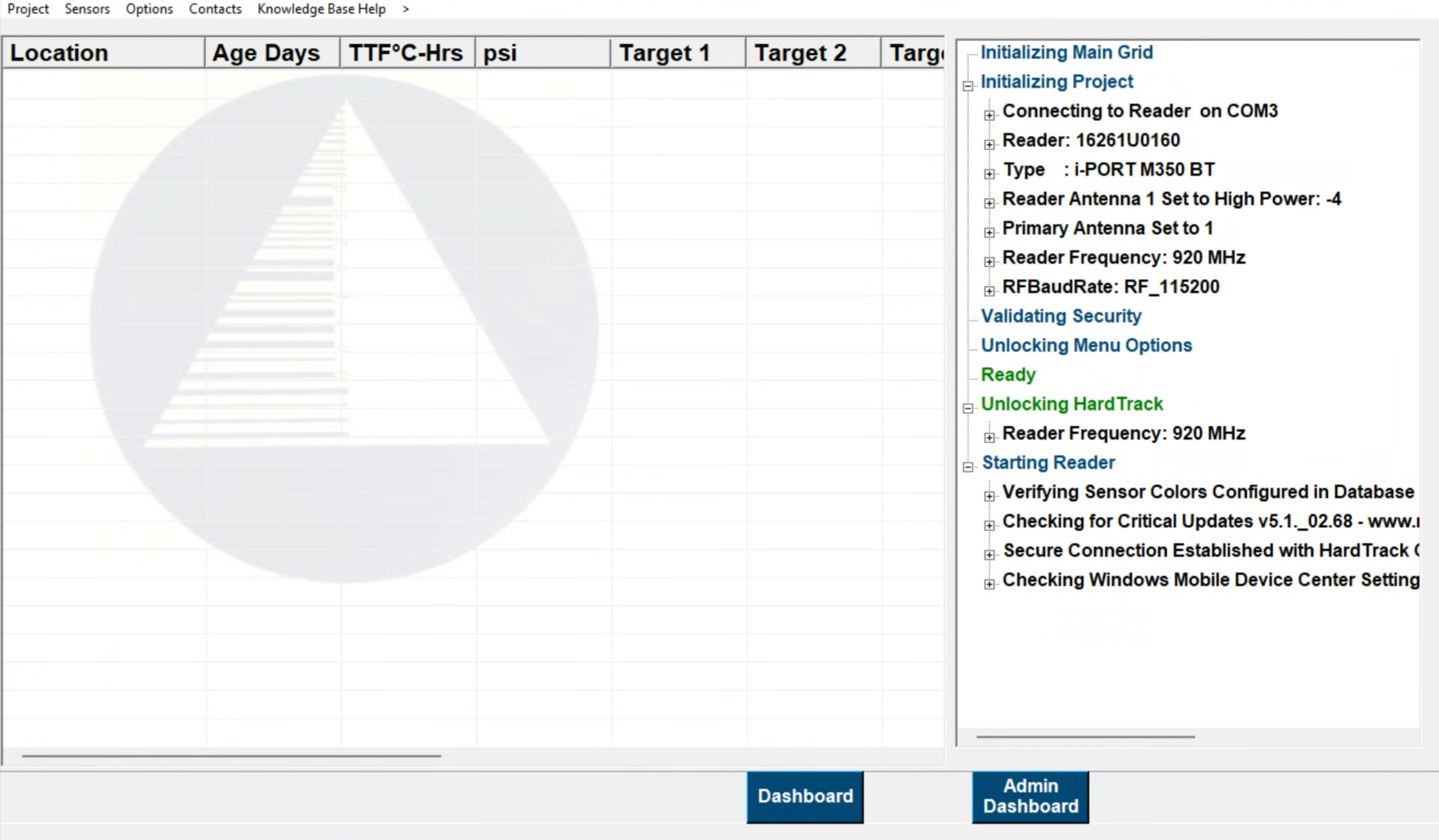
Task: Expand the RFBaudRate RF_115200 node
Action: (x=989, y=291)
